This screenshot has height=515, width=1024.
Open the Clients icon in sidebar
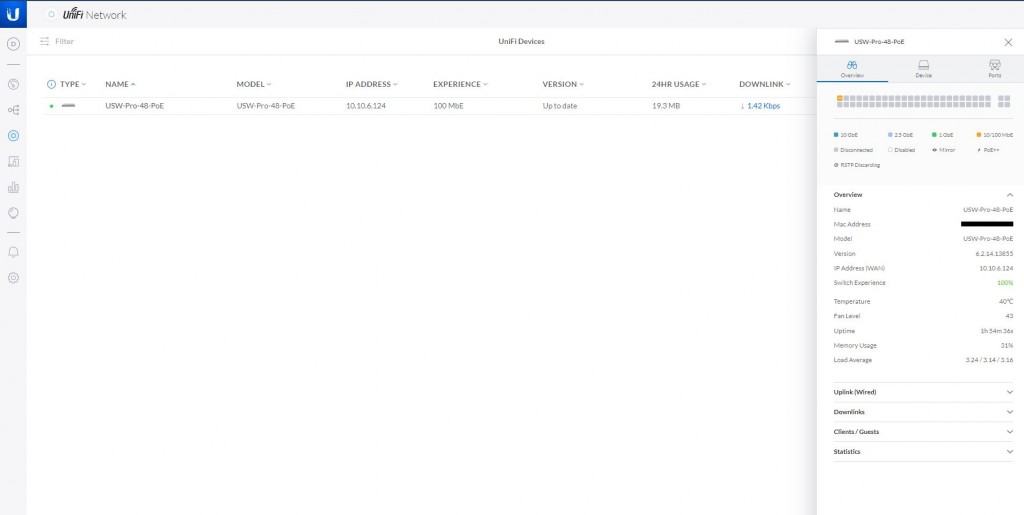tap(13, 161)
